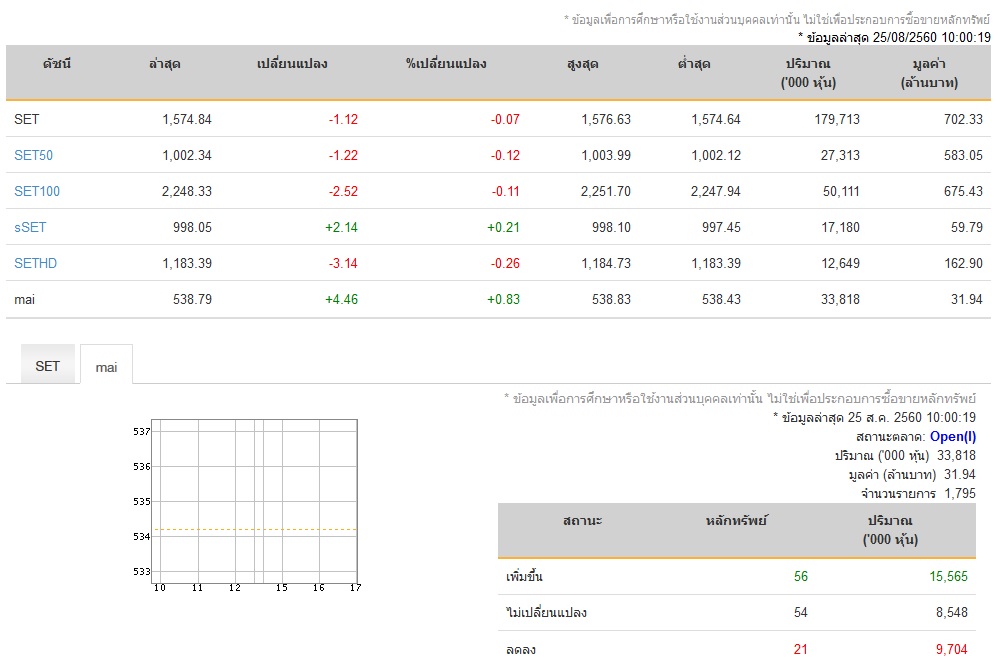The width and height of the screenshot is (1003, 666).
Task: Click SET percent change -0.07
Action: (x=505, y=120)
